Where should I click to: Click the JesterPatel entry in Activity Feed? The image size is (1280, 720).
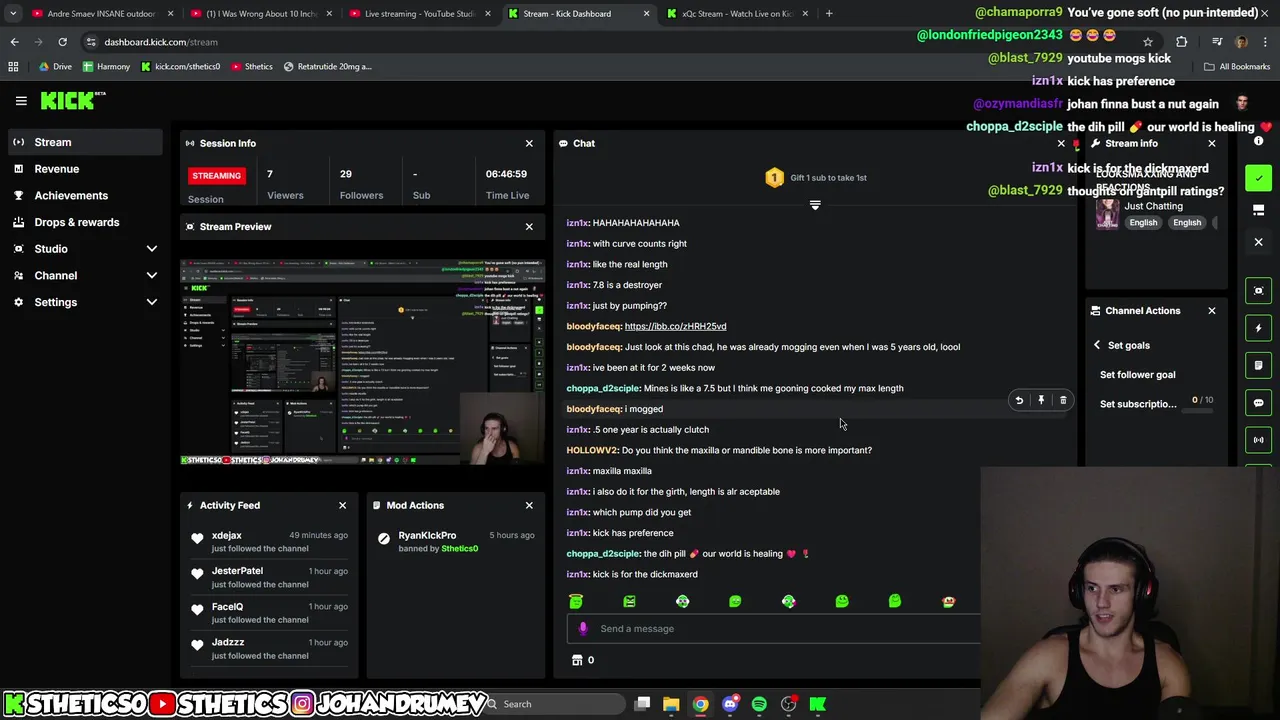(x=268, y=577)
